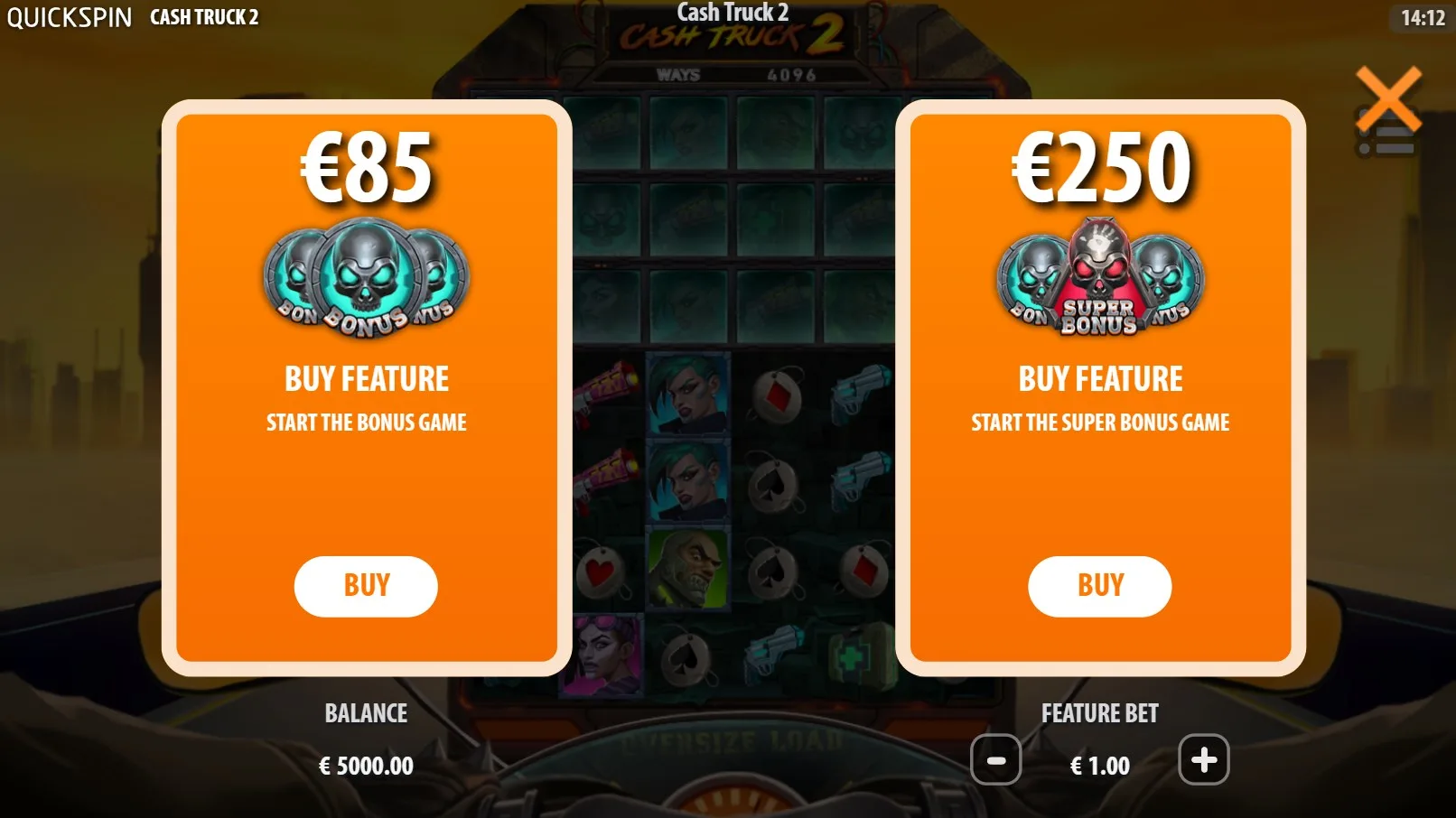
Task: Click the red skull Super Bonus emblem
Action: point(1099,277)
